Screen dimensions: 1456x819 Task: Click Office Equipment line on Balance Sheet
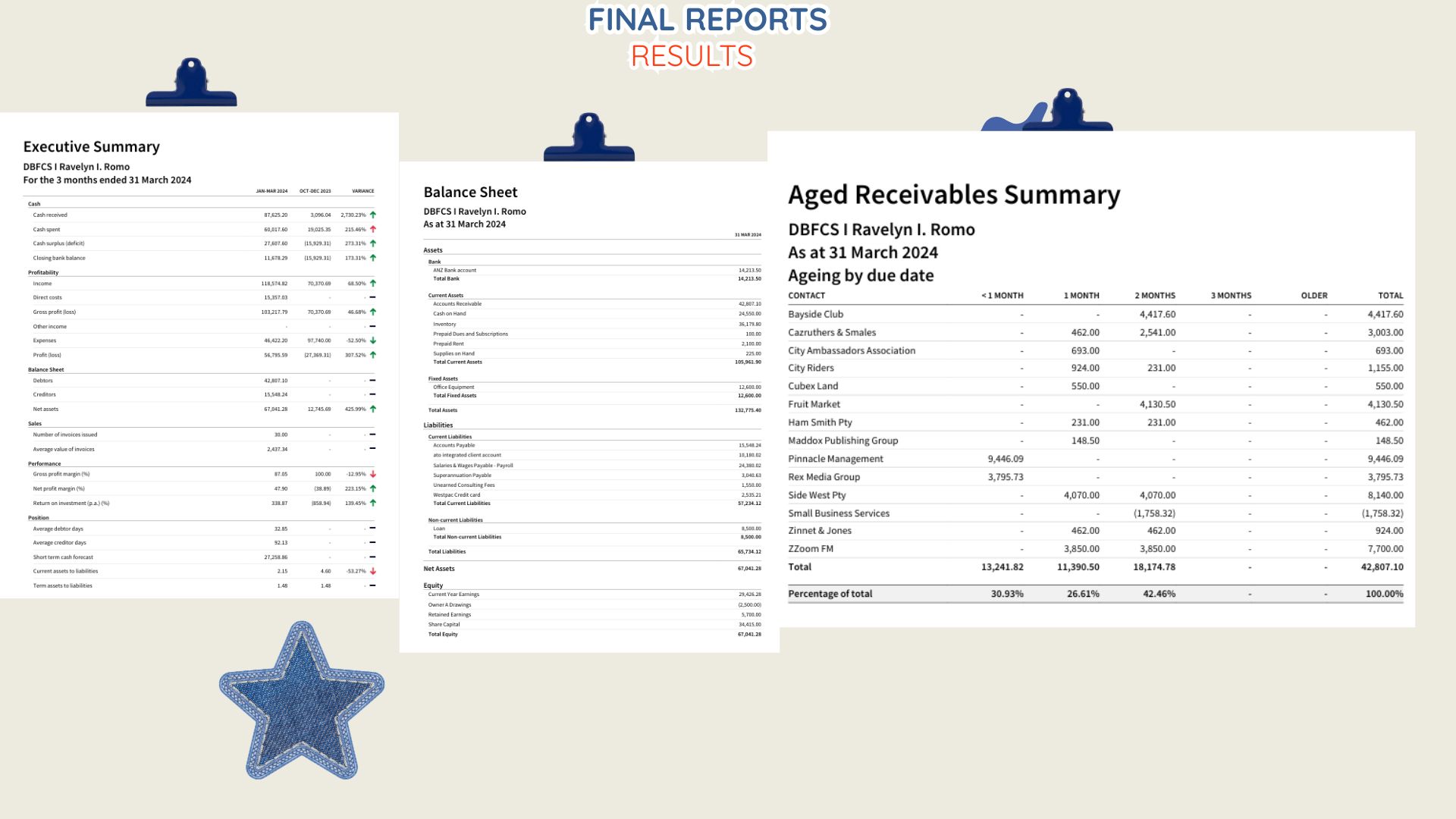click(x=596, y=387)
